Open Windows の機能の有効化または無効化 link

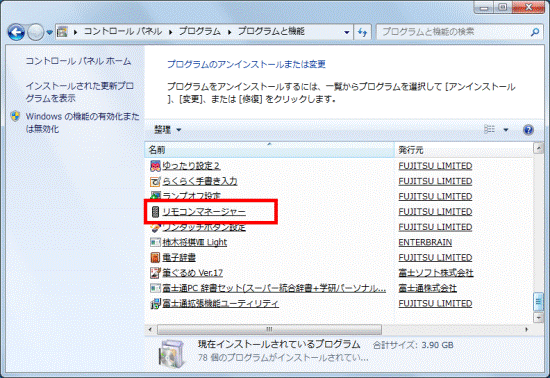[x=82, y=122]
